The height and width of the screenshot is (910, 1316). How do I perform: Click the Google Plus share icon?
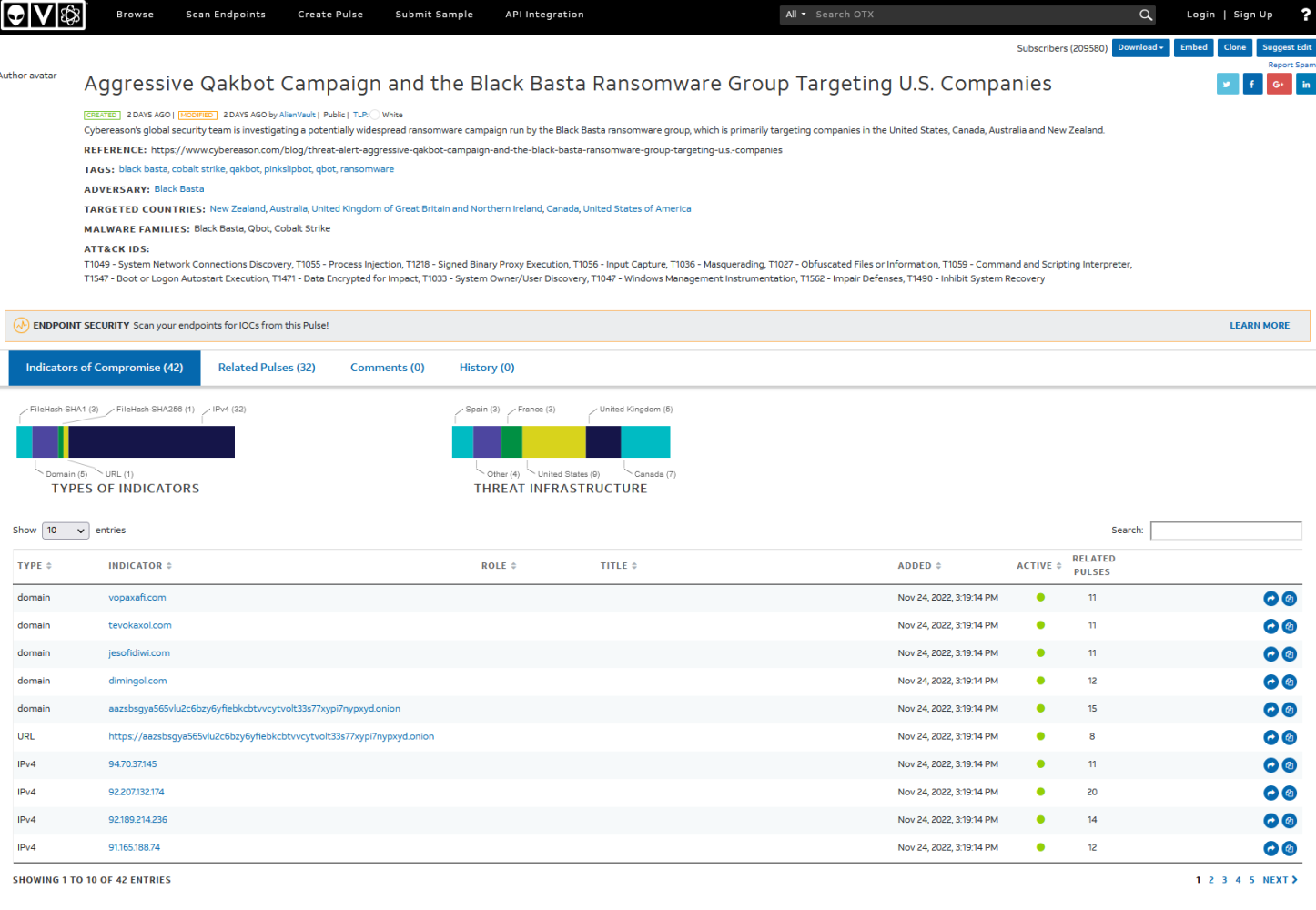coord(1279,84)
